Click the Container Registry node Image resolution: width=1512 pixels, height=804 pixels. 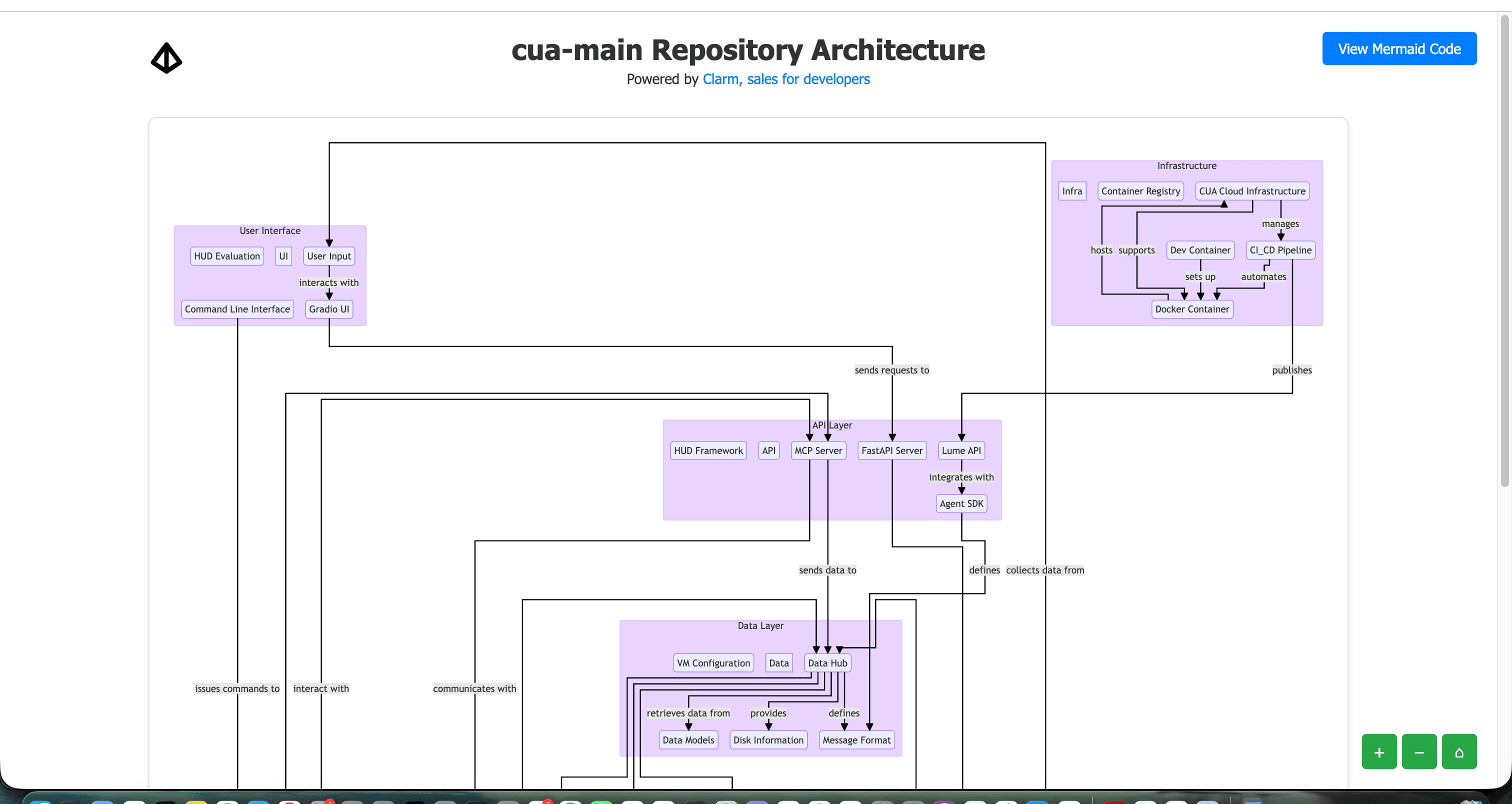pyautogui.click(x=1140, y=190)
